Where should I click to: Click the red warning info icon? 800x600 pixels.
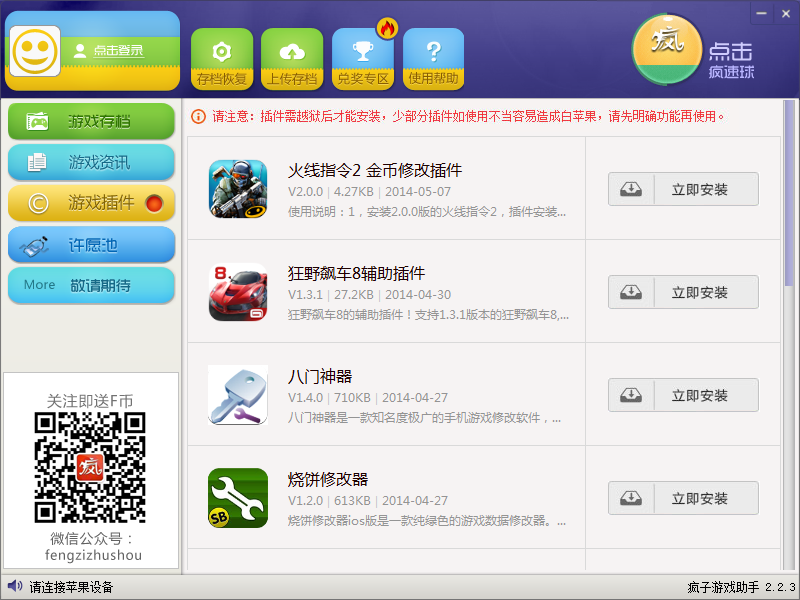pyautogui.click(x=198, y=116)
